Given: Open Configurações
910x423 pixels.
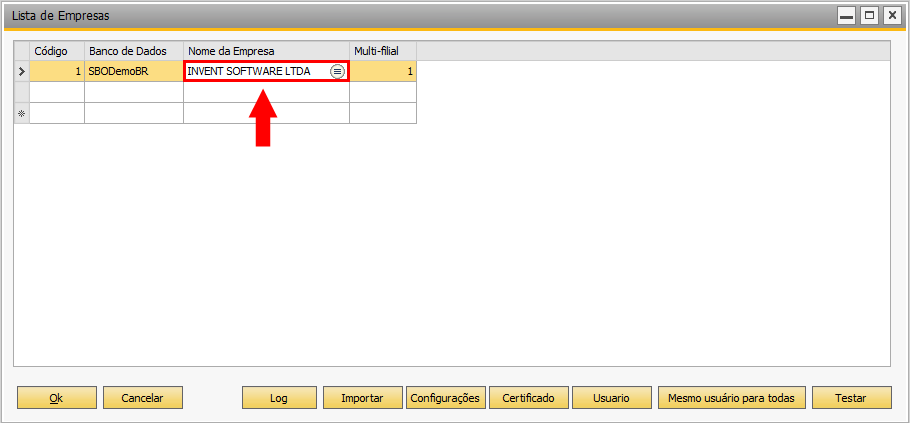Looking at the screenshot, I should (446, 398).
